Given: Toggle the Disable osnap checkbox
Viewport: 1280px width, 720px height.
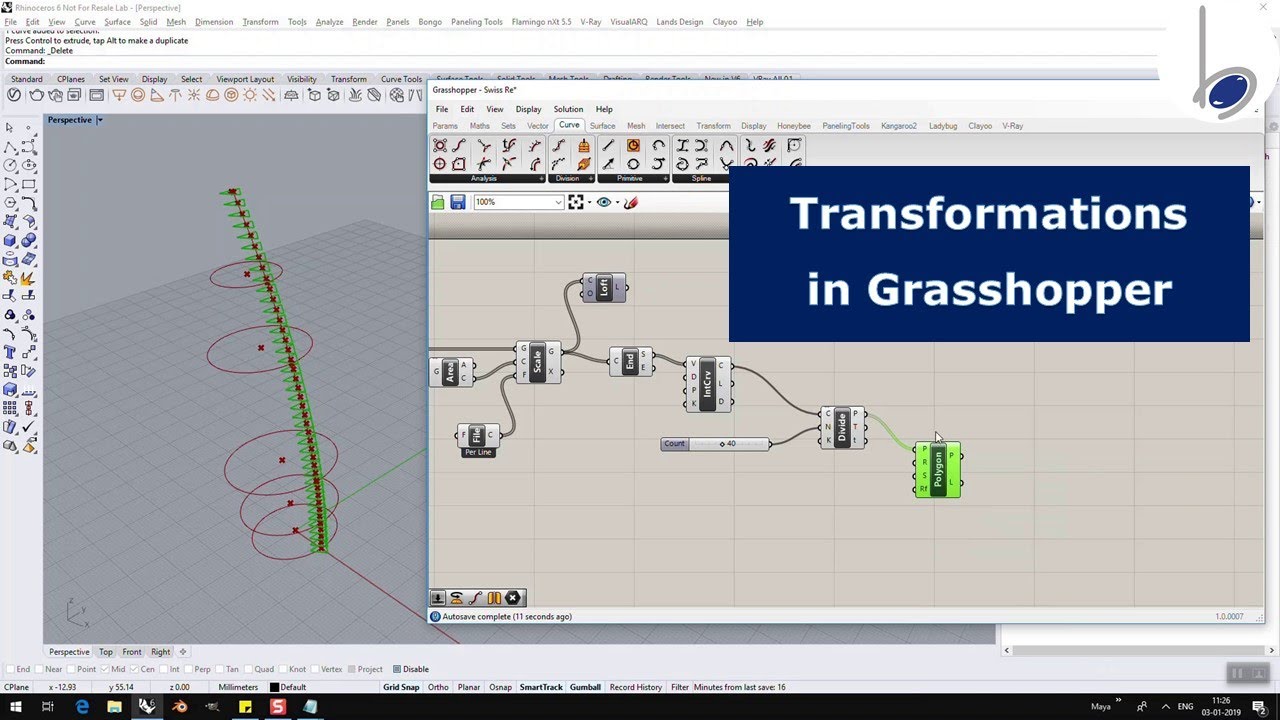Looking at the screenshot, I should tap(397, 669).
